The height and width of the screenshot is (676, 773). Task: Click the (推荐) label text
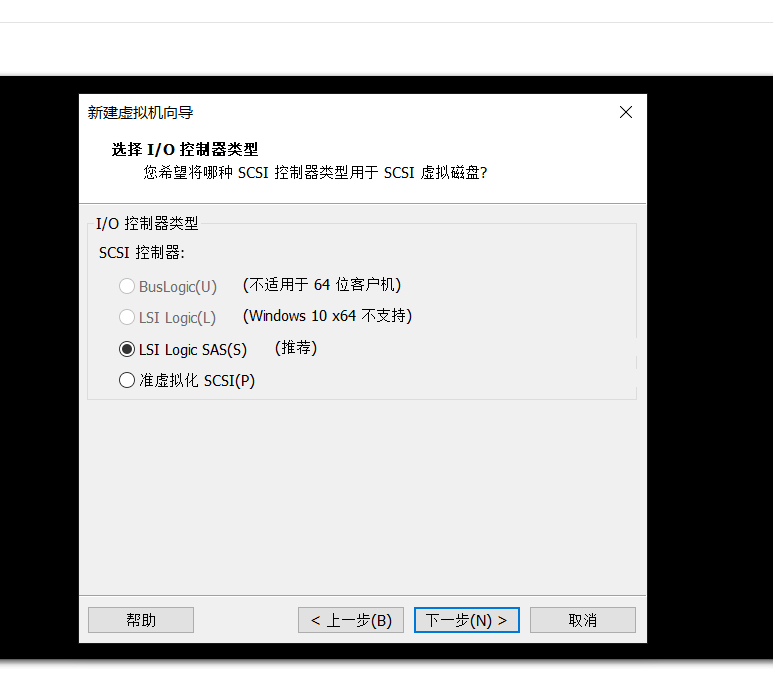click(x=296, y=348)
